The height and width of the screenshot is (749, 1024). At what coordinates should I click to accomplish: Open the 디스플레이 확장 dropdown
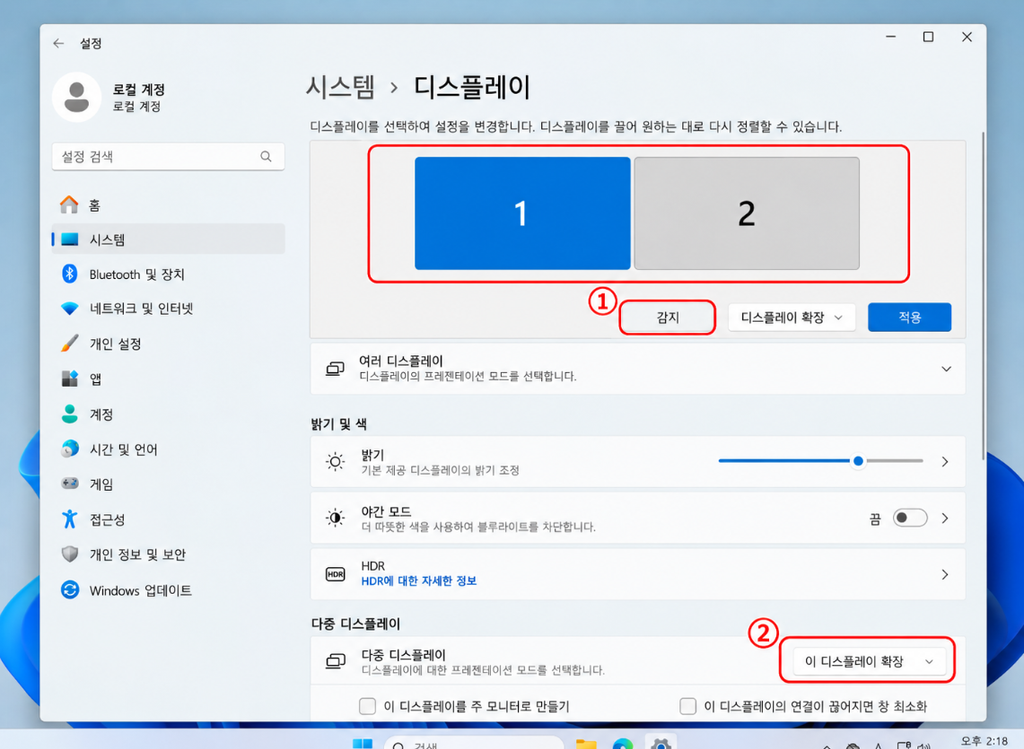pos(792,317)
